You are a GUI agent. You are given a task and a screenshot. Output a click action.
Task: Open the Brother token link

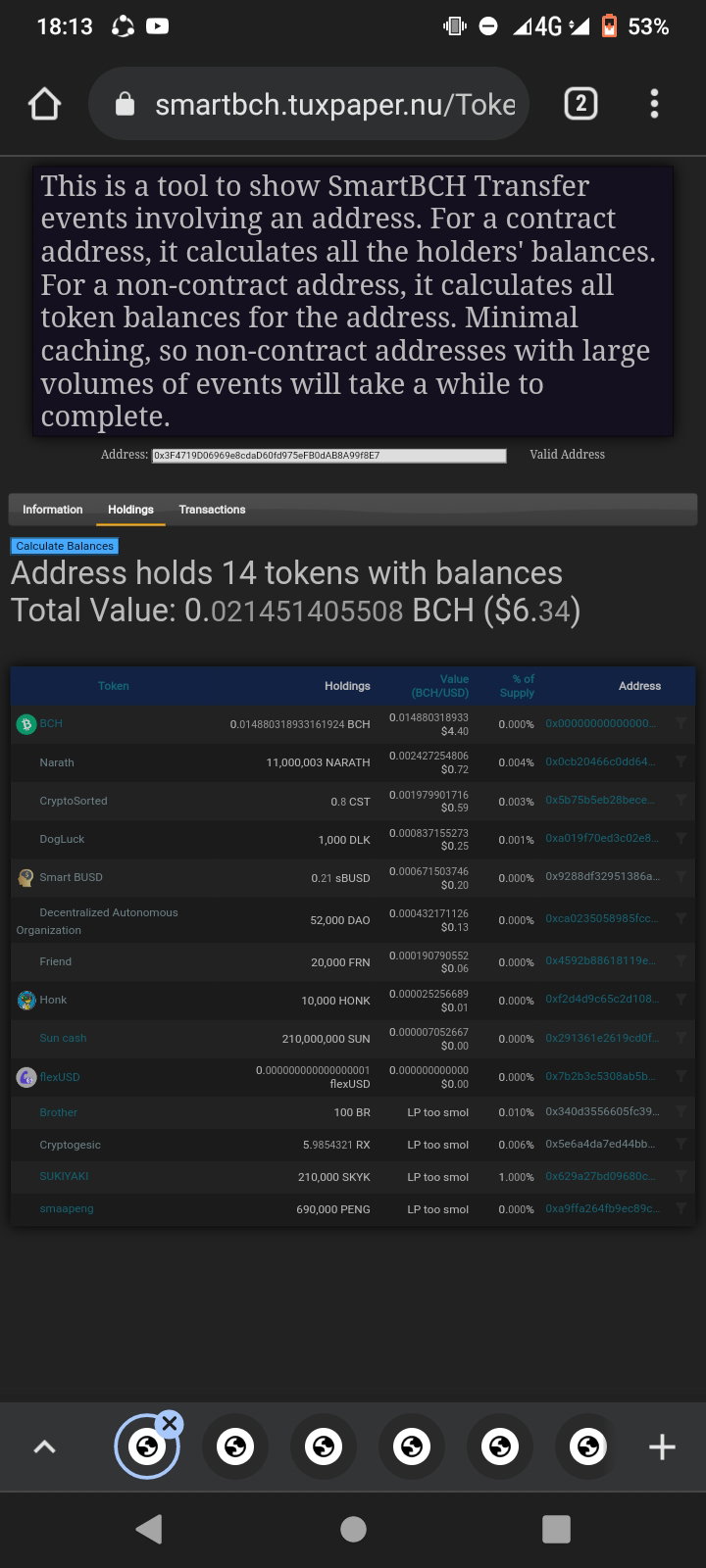coord(58,1112)
